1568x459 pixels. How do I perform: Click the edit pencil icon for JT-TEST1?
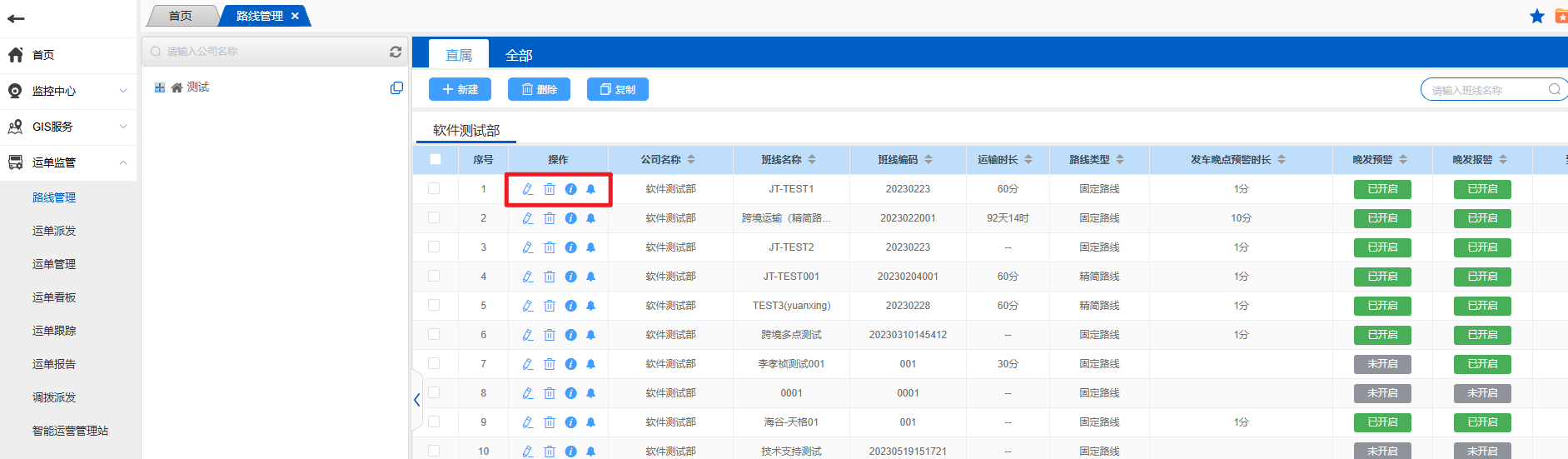[528, 189]
